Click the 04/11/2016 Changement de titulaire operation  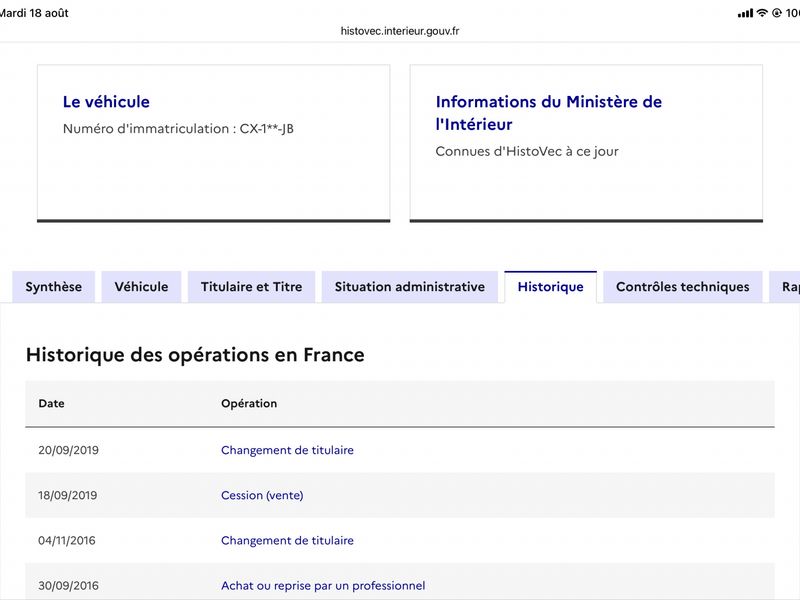click(x=287, y=540)
